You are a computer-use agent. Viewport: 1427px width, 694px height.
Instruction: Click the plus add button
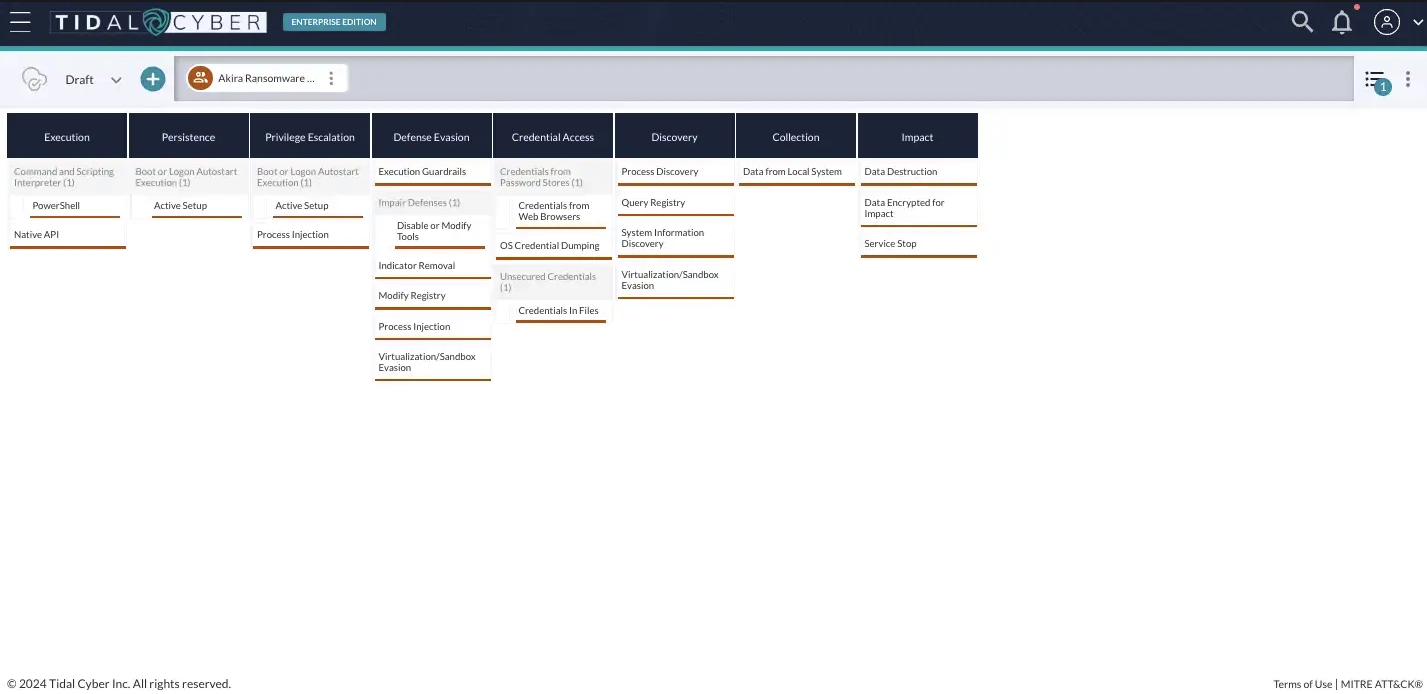coord(152,79)
